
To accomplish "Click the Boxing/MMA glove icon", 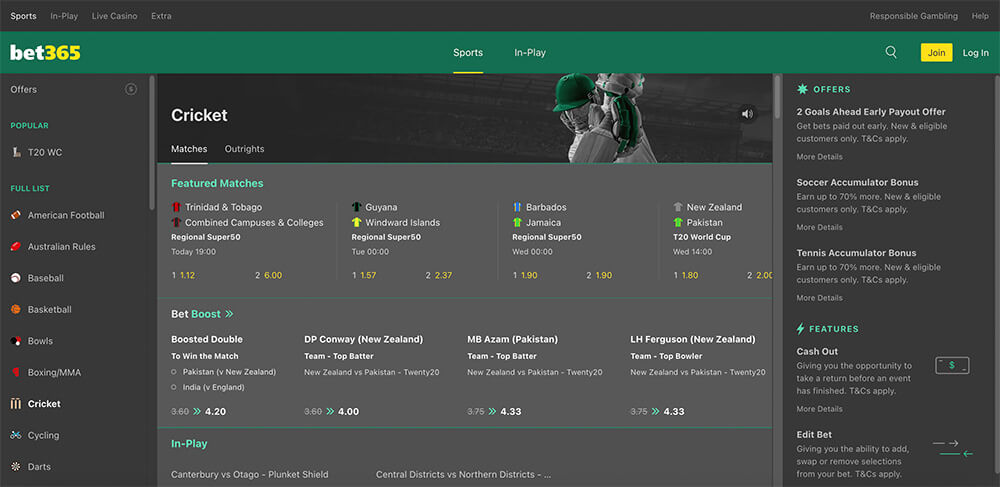I will pos(16,372).
